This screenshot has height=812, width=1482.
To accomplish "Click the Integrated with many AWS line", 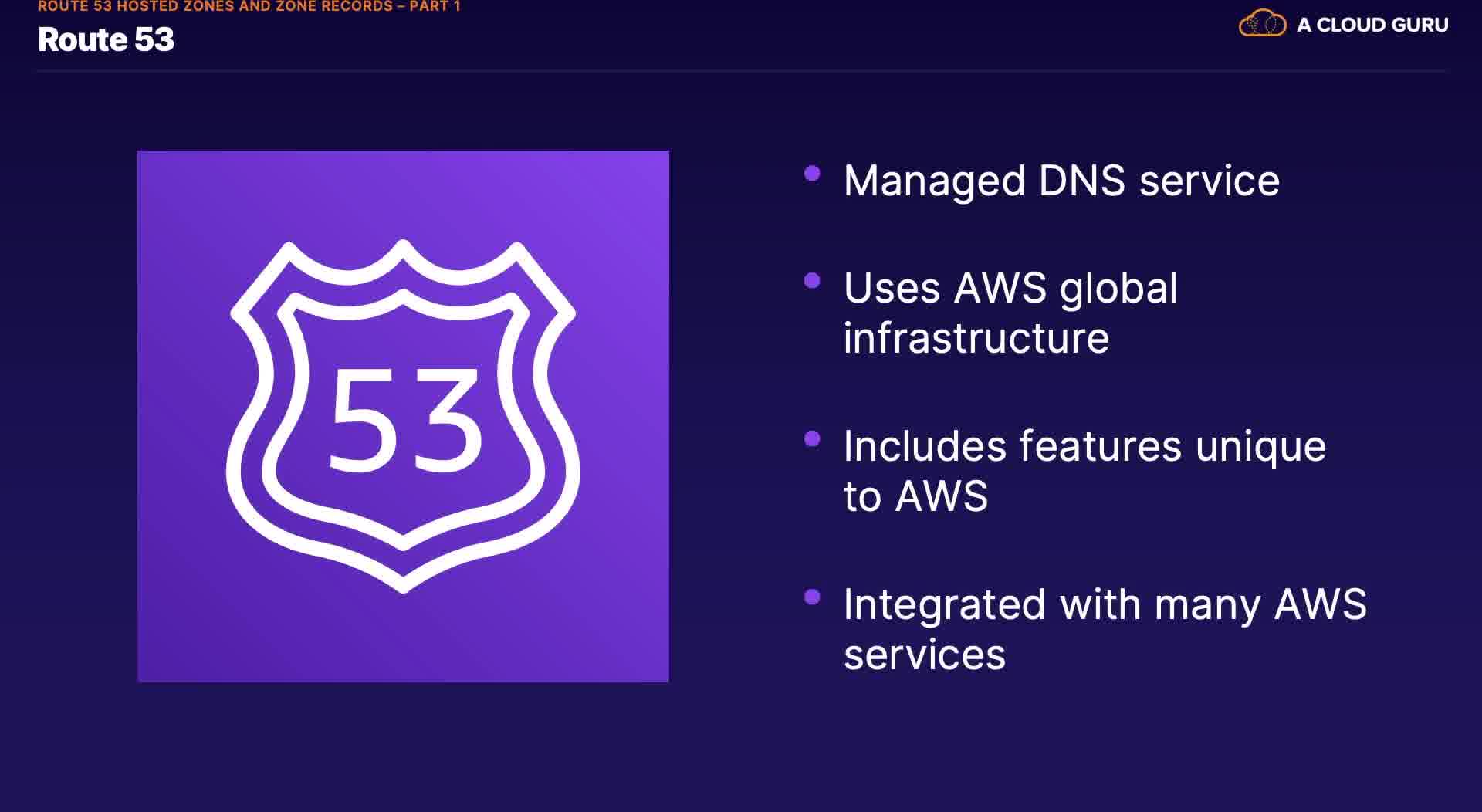I will click(x=1105, y=604).
